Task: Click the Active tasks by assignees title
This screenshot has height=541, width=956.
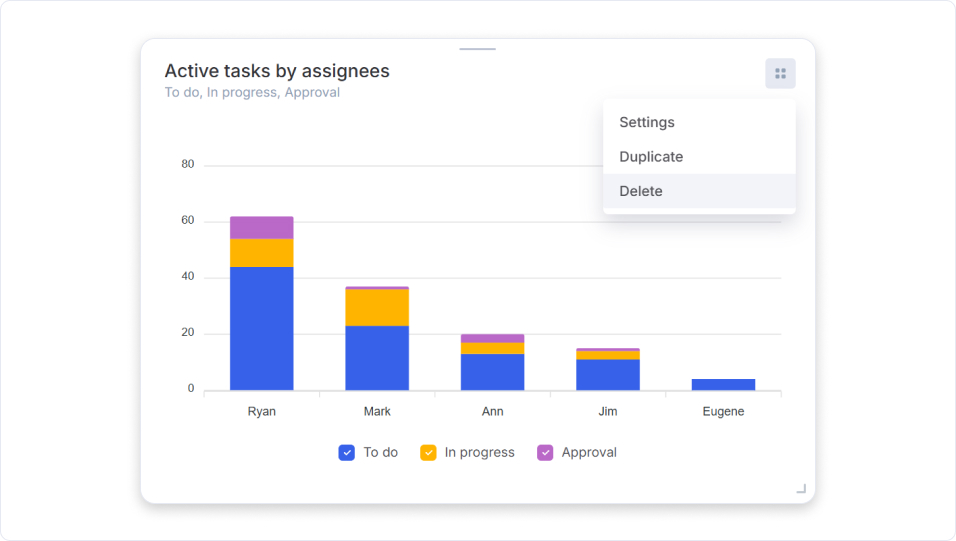Action: tap(277, 71)
